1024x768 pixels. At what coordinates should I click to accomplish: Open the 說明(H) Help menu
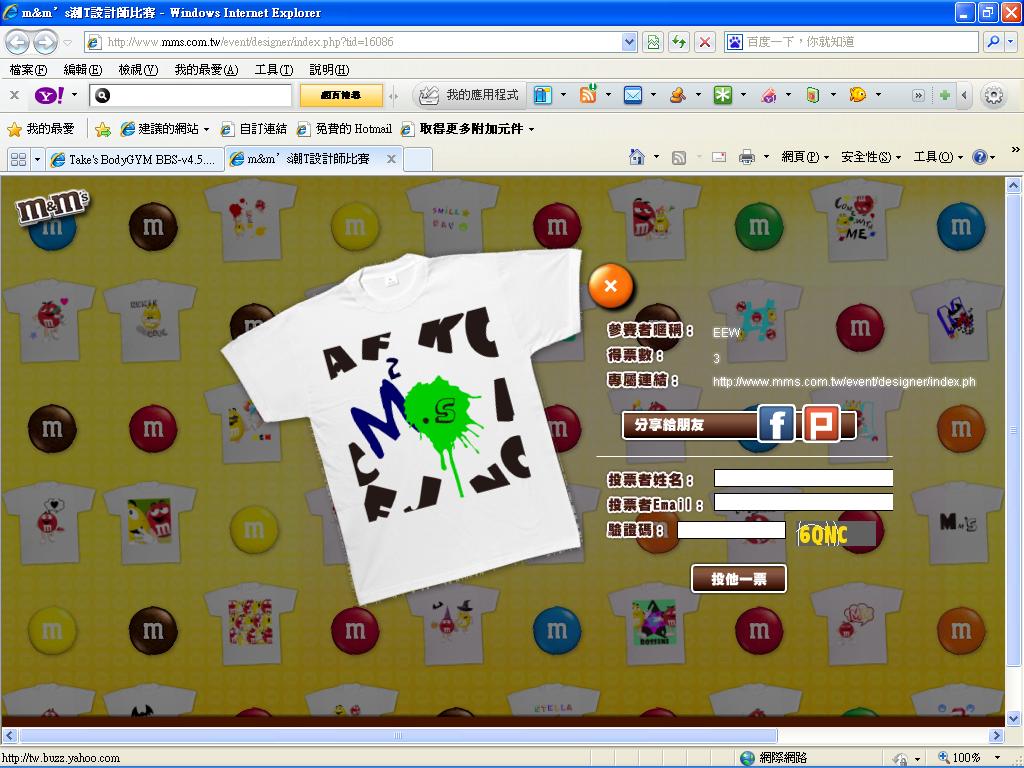point(329,69)
